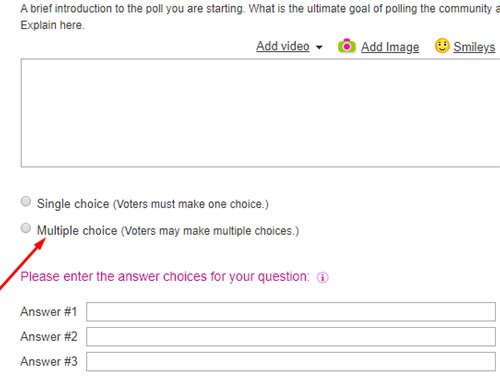
Task: Click inside the poll introduction text area
Action: coord(260,113)
